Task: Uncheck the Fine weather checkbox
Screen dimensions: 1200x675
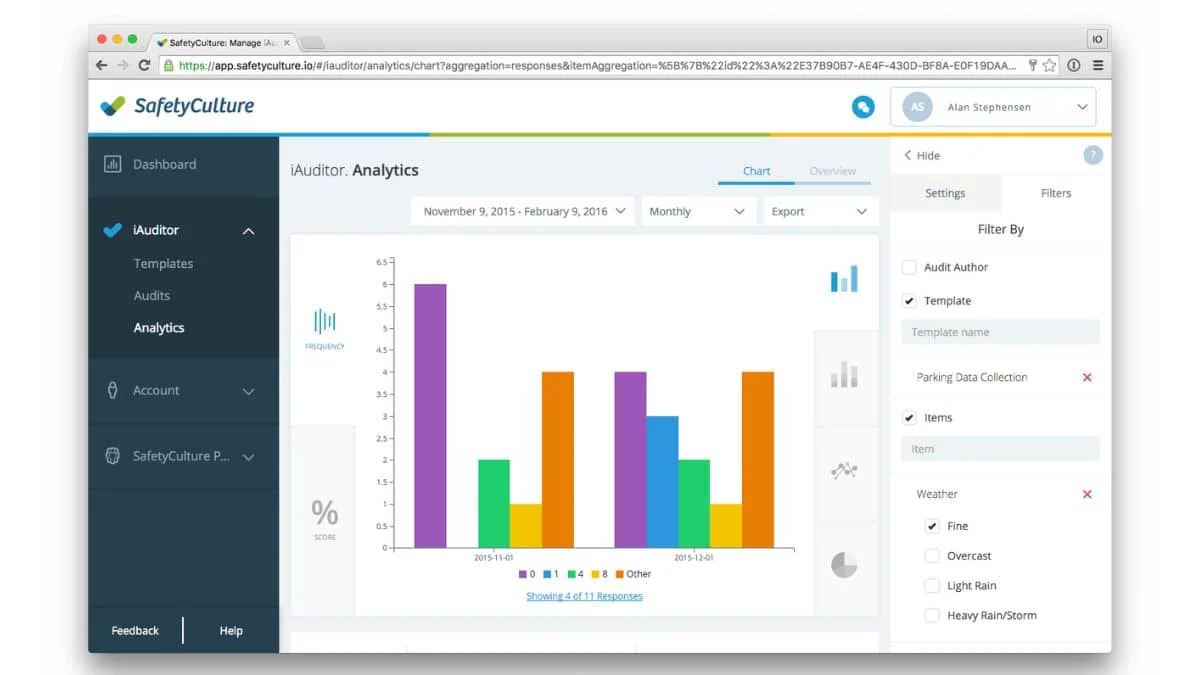Action: [x=932, y=526]
